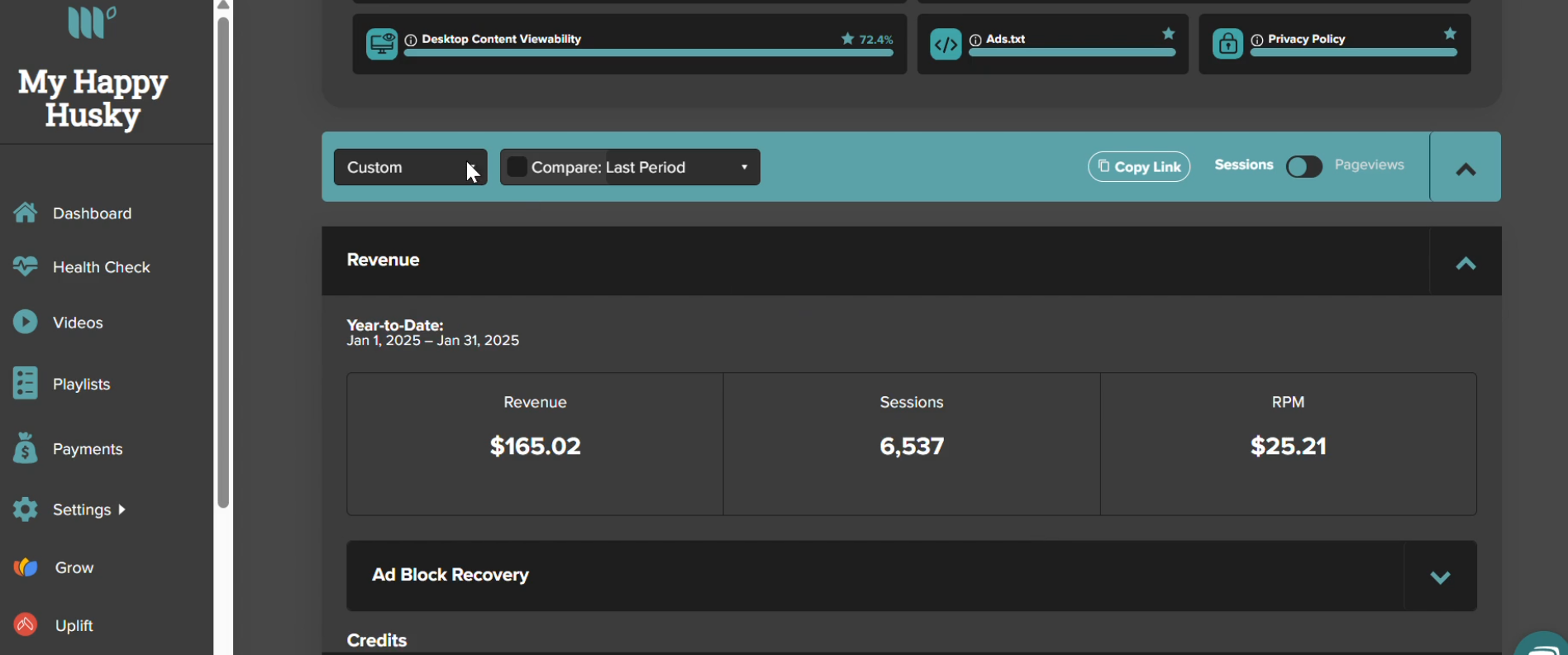Click the sidebar vertical scrollbar thumb
Image resolution: width=1568 pixels, height=655 pixels.
[x=223, y=263]
